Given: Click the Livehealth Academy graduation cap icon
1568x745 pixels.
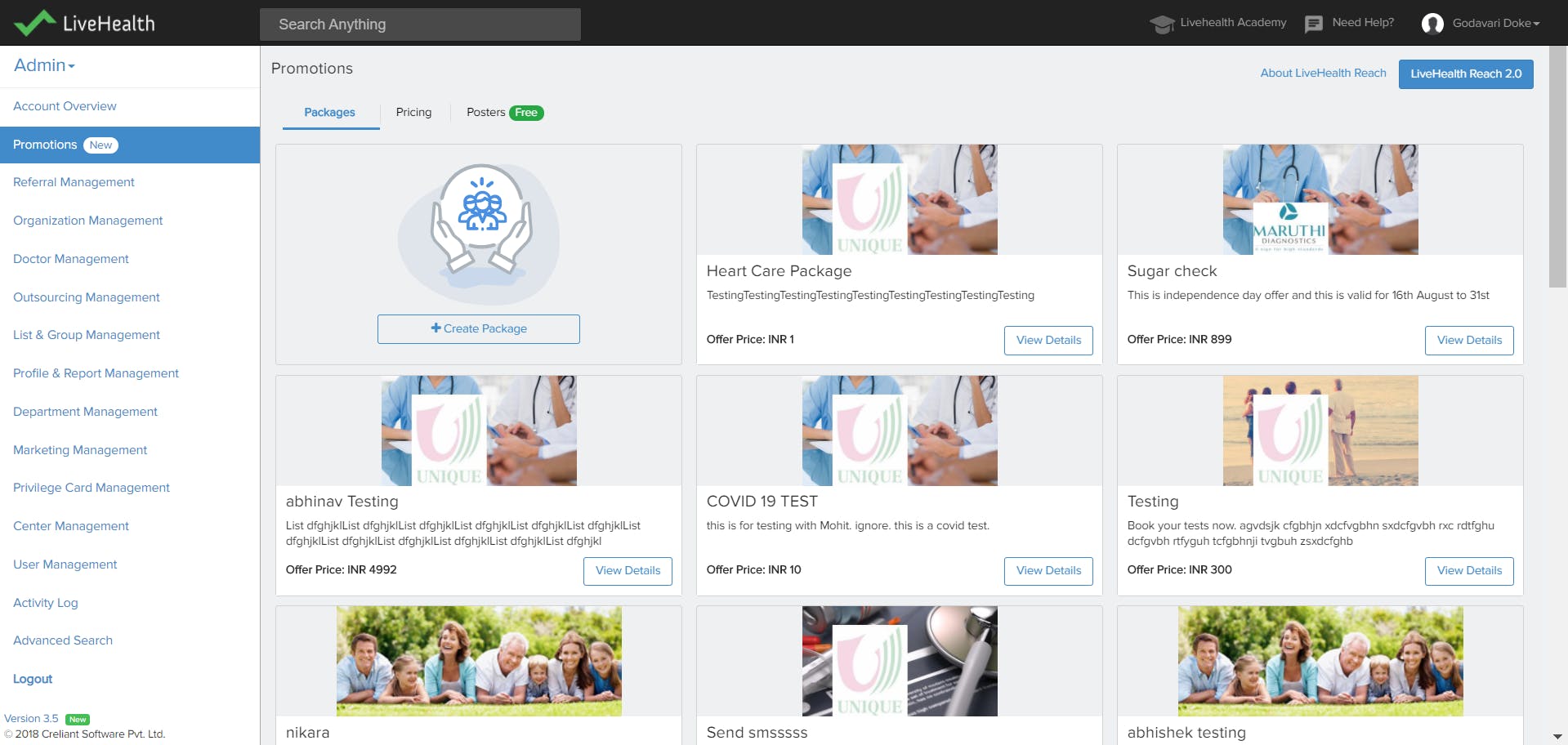Looking at the screenshot, I should (x=1162, y=24).
